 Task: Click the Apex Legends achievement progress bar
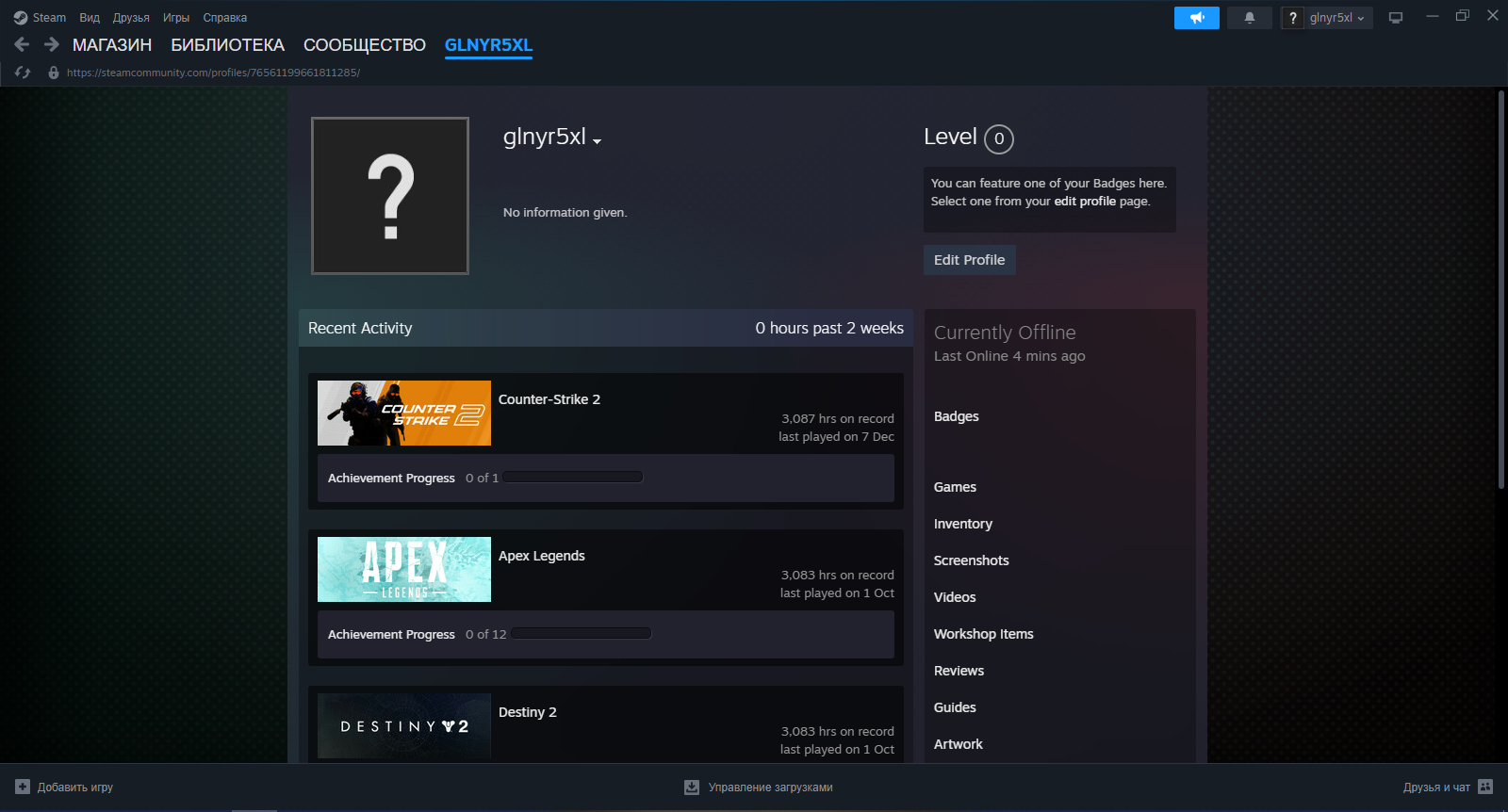(x=581, y=634)
